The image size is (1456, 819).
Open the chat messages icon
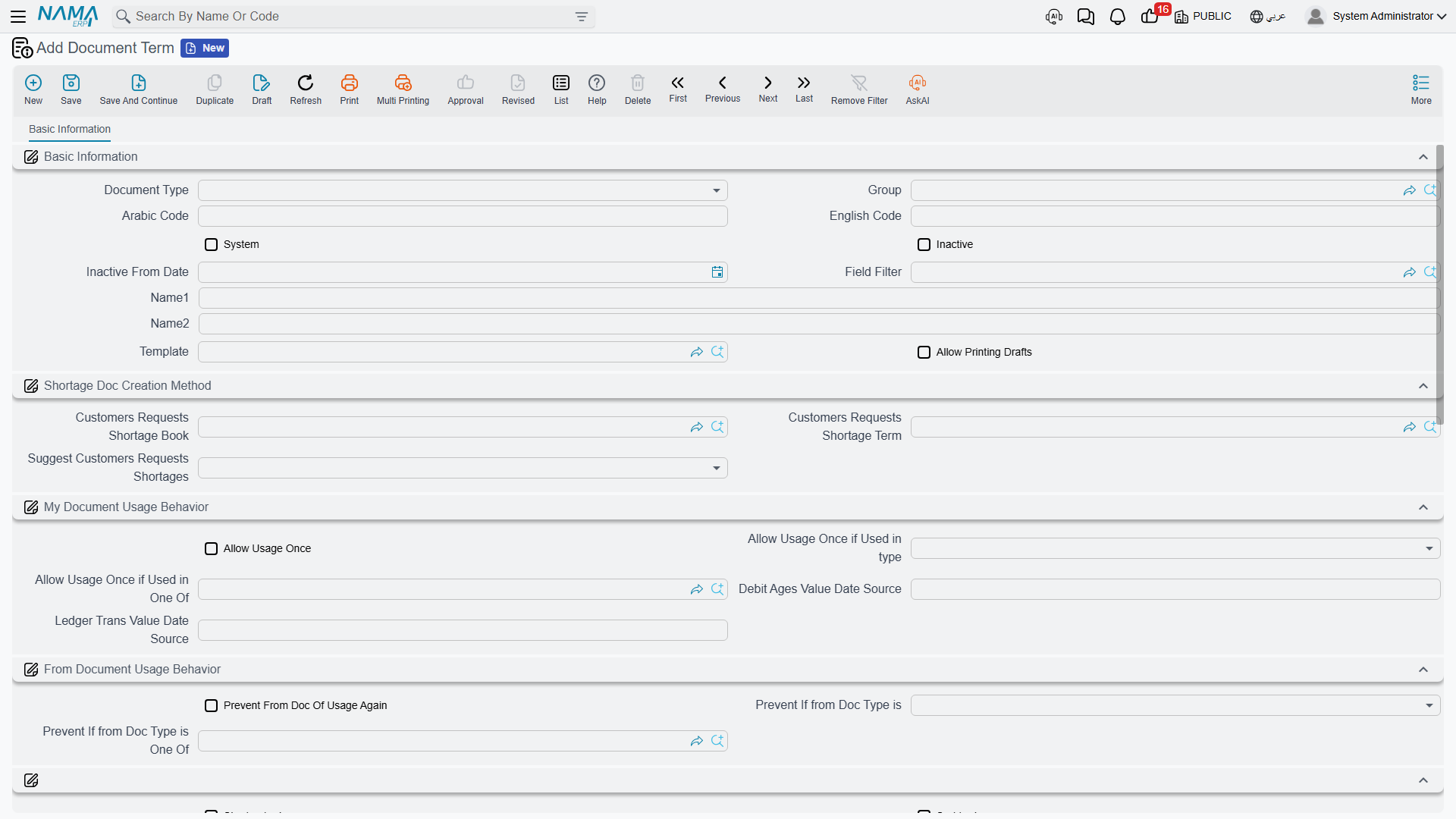click(x=1085, y=17)
